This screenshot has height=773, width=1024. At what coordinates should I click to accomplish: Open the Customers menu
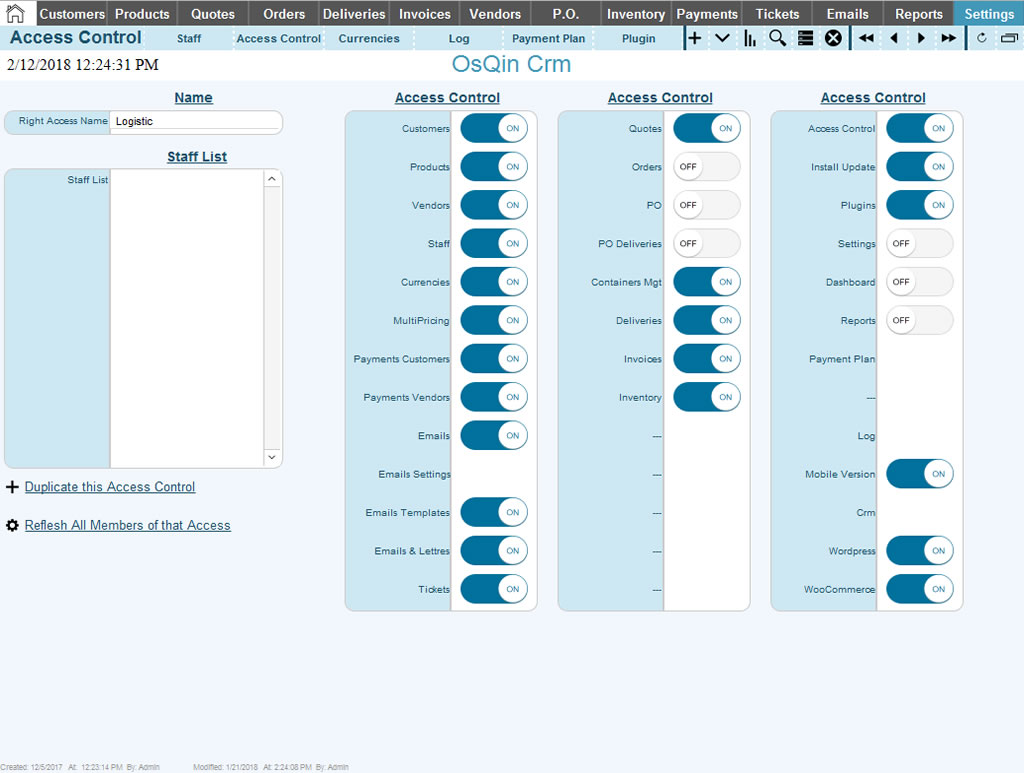(x=72, y=14)
